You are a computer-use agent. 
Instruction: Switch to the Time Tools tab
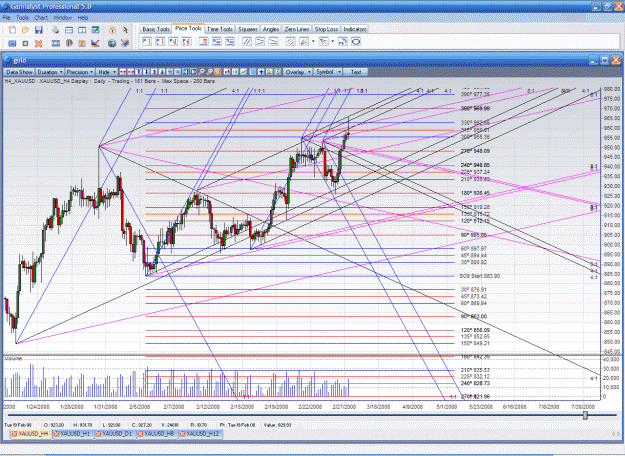pos(220,29)
